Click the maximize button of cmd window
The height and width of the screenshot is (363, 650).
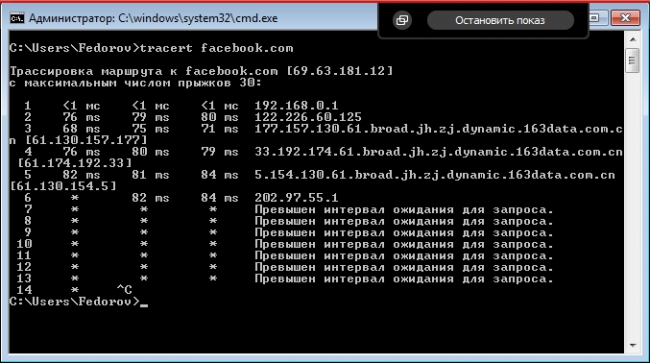tap(595, 18)
